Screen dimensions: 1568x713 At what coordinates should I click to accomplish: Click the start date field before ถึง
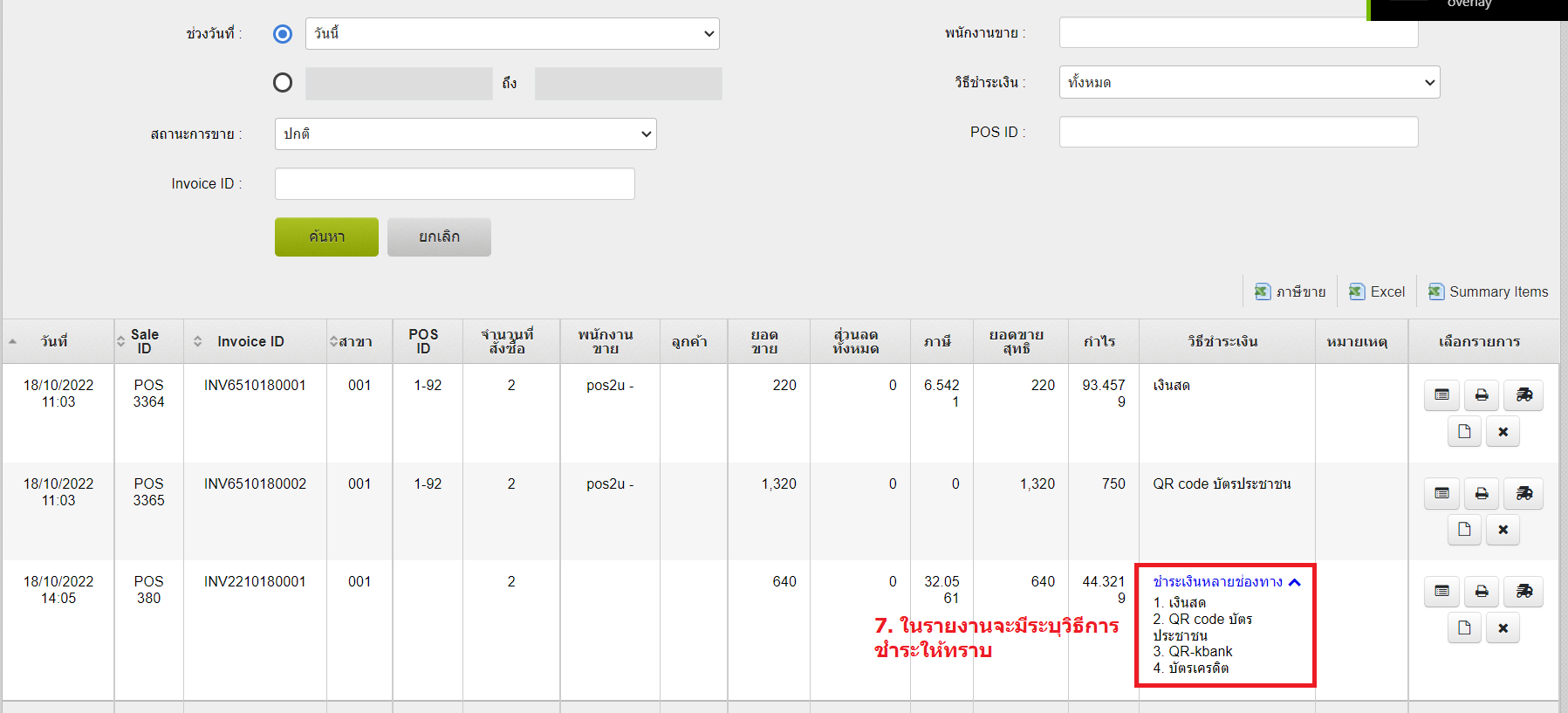[x=399, y=84]
